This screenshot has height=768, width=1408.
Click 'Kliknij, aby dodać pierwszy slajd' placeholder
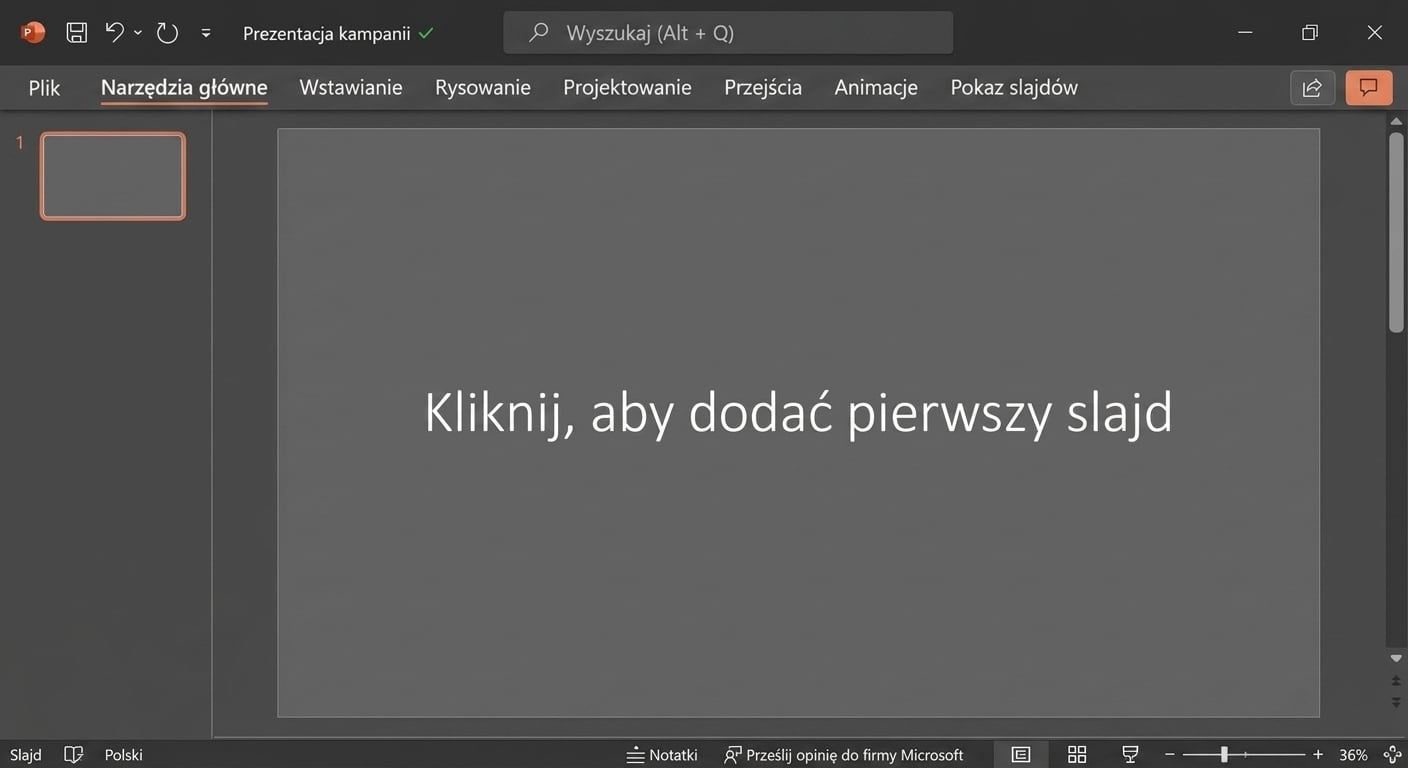tap(798, 412)
